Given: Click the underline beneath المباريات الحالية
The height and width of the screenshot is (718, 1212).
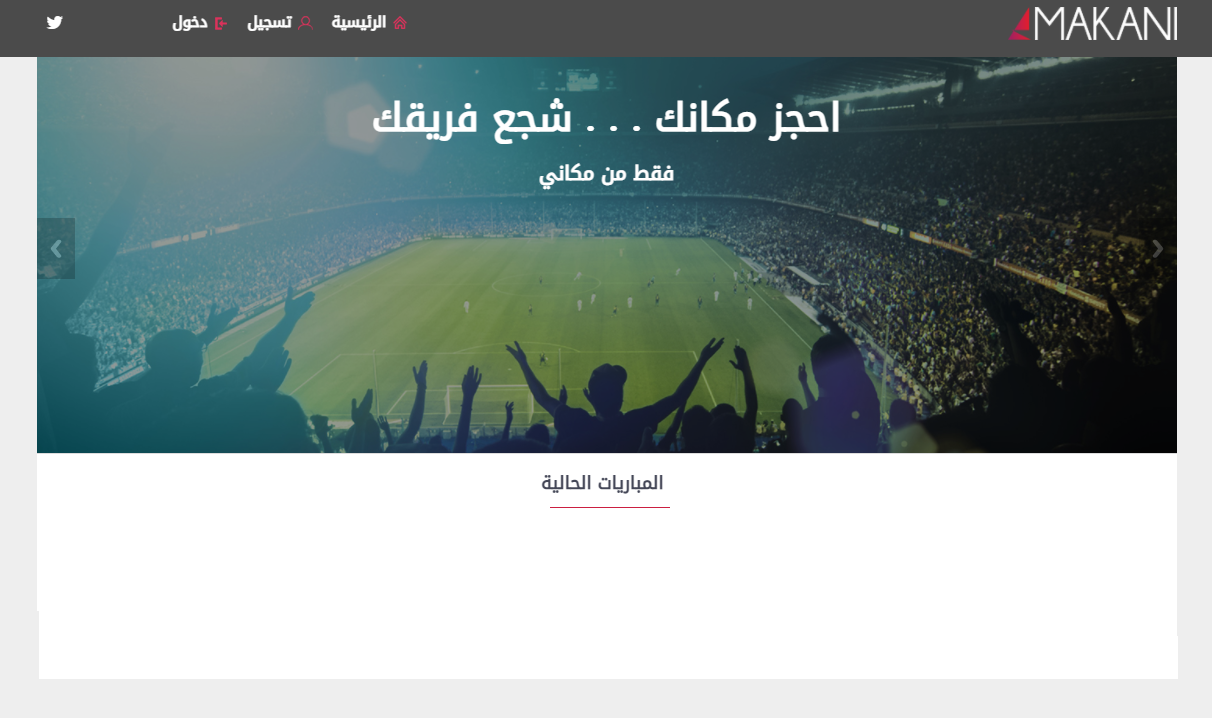Looking at the screenshot, I should pos(610,507).
